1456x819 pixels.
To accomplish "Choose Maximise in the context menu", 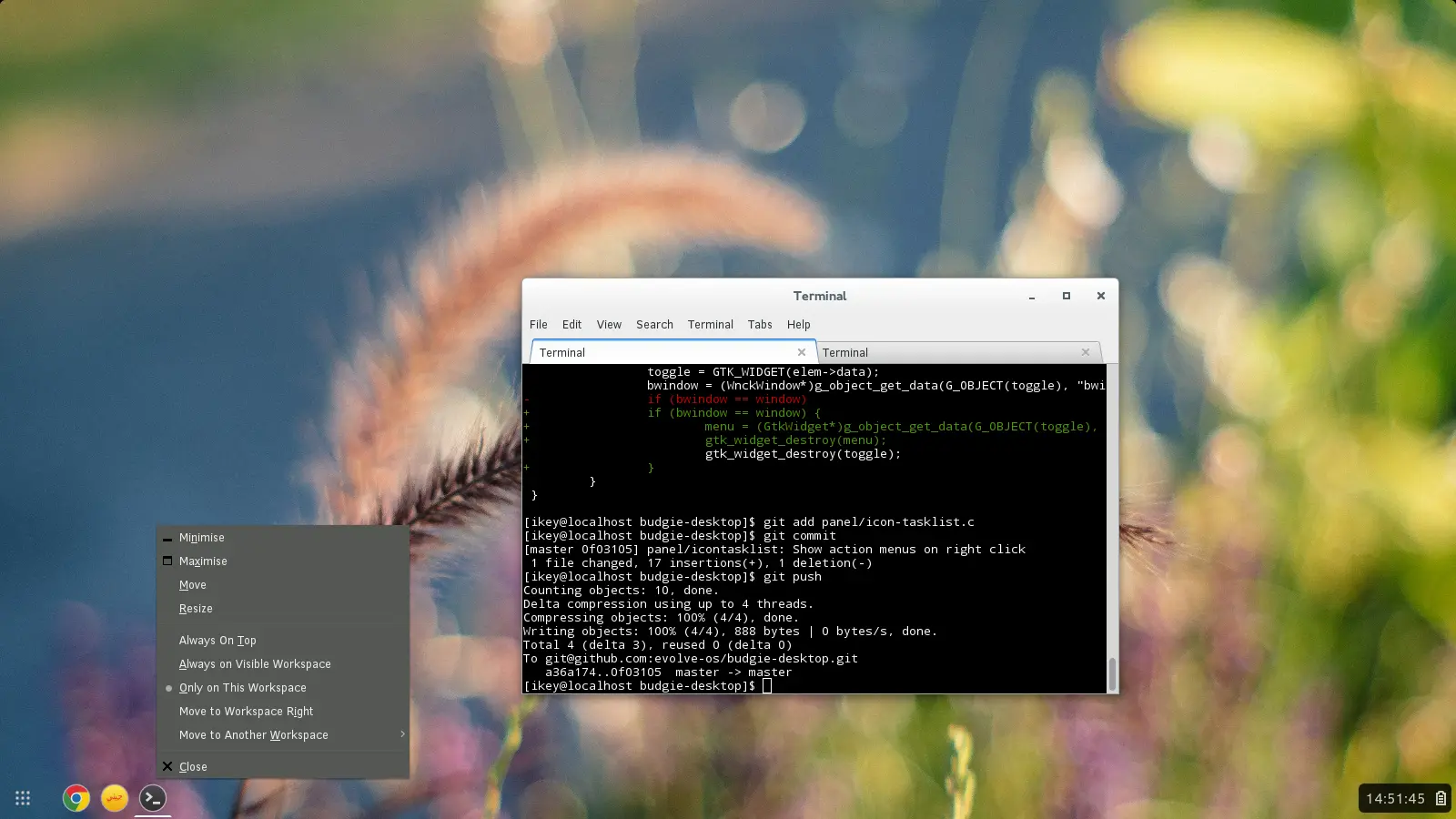I will tap(282, 561).
